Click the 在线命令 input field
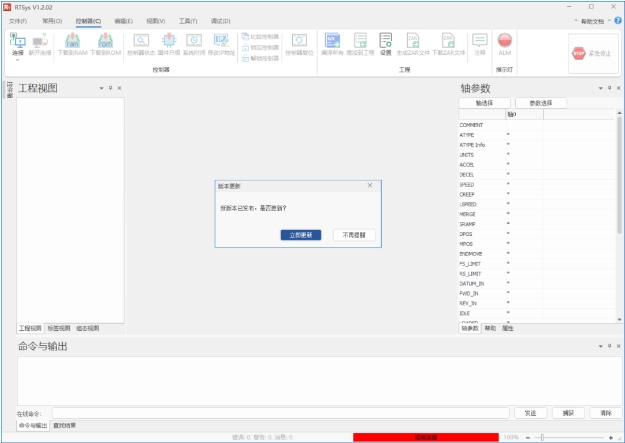Image resolution: width=625 pixels, height=443 pixels. coord(281,413)
